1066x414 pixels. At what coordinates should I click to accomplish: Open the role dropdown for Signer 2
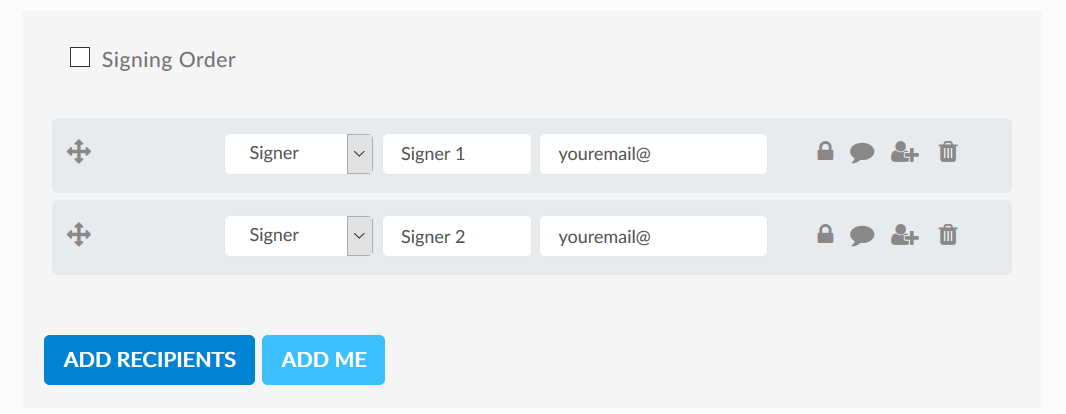tap(298, 236)
